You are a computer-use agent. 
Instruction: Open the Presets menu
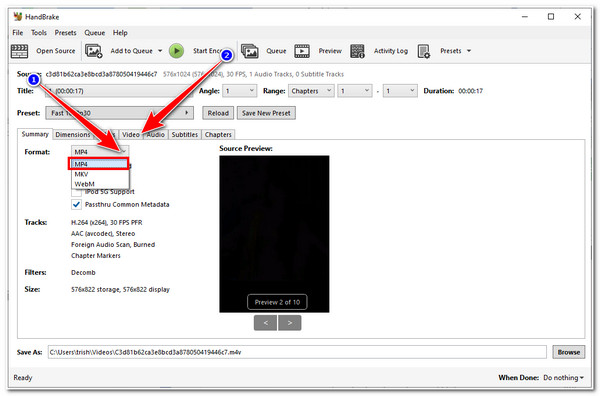pyautogui.click(x=65, y=33)
